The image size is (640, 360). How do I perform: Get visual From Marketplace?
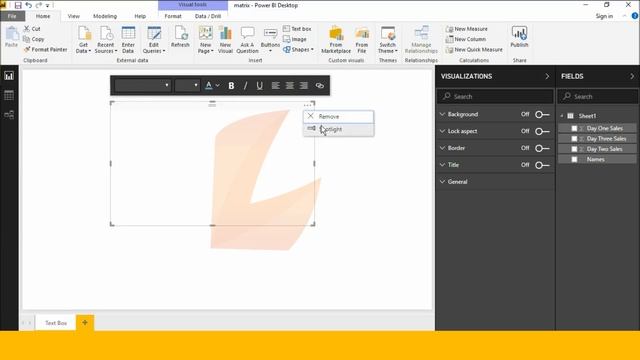[336, 39]
